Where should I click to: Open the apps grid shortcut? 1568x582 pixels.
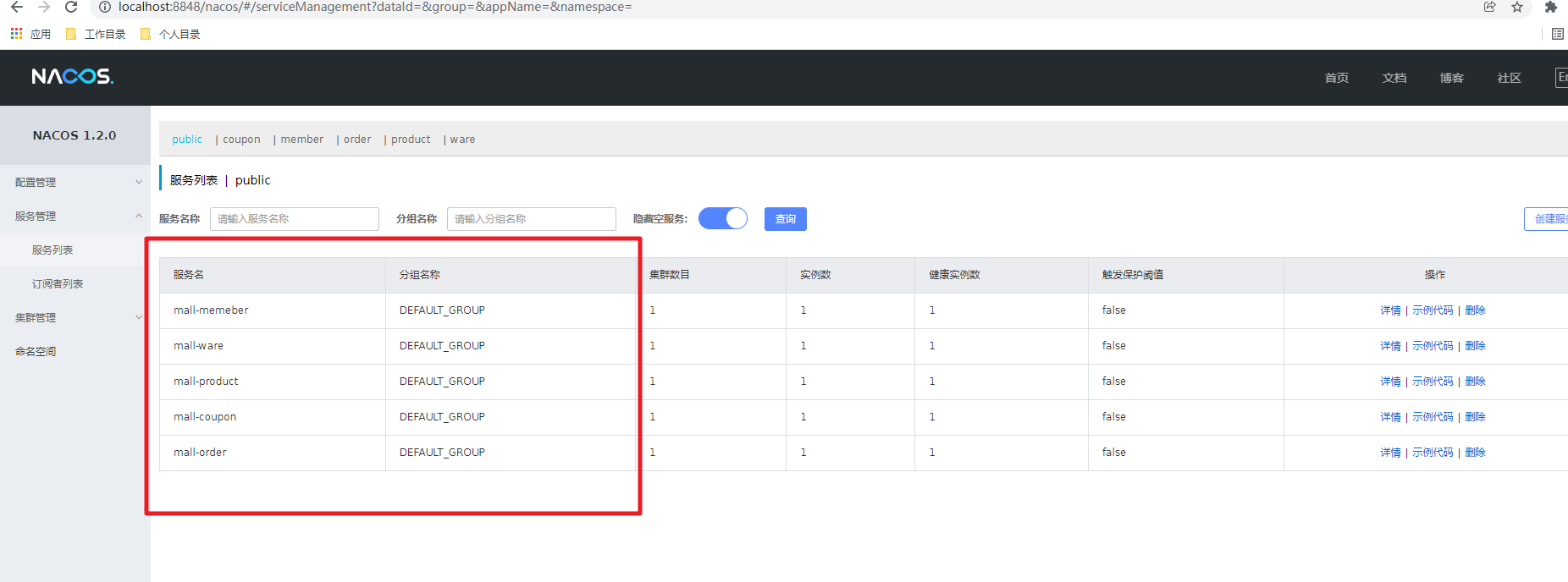[x=16, y=34]
